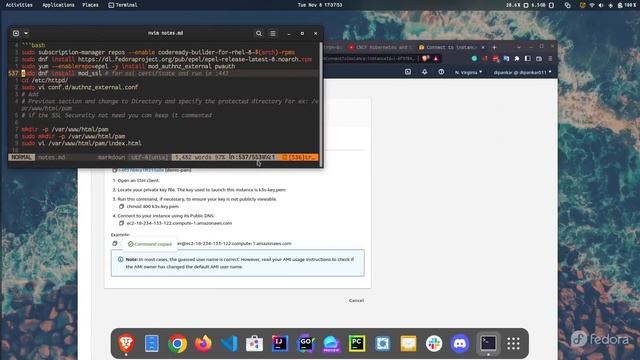Launch Slack from the dock
This screenshot has height=360, width=640.
[434, 344]
